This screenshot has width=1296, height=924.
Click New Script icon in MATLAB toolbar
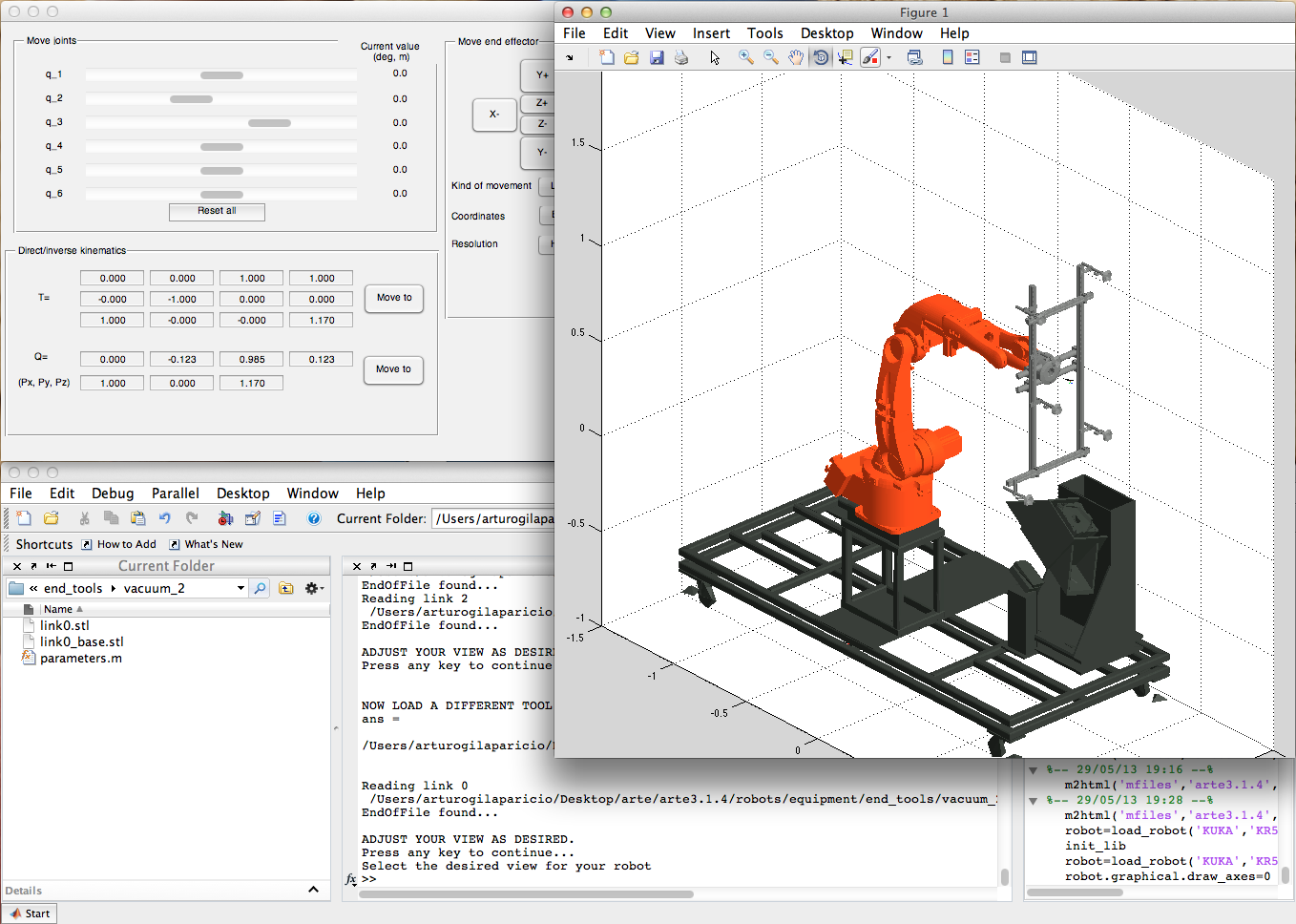[x=24, y=518]
